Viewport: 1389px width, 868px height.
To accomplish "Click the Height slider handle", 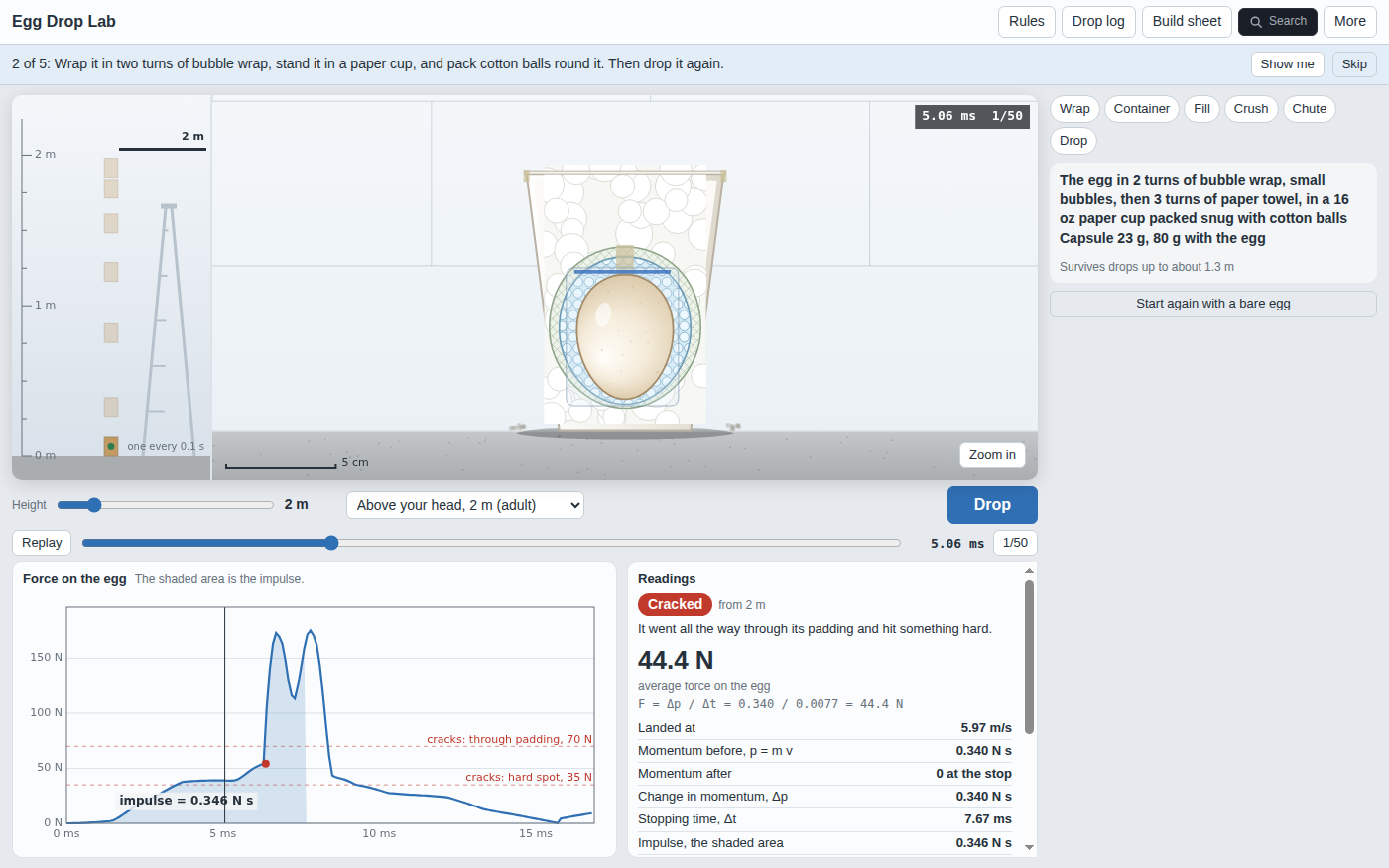I will pyautogui.click(x=94, y=505).
